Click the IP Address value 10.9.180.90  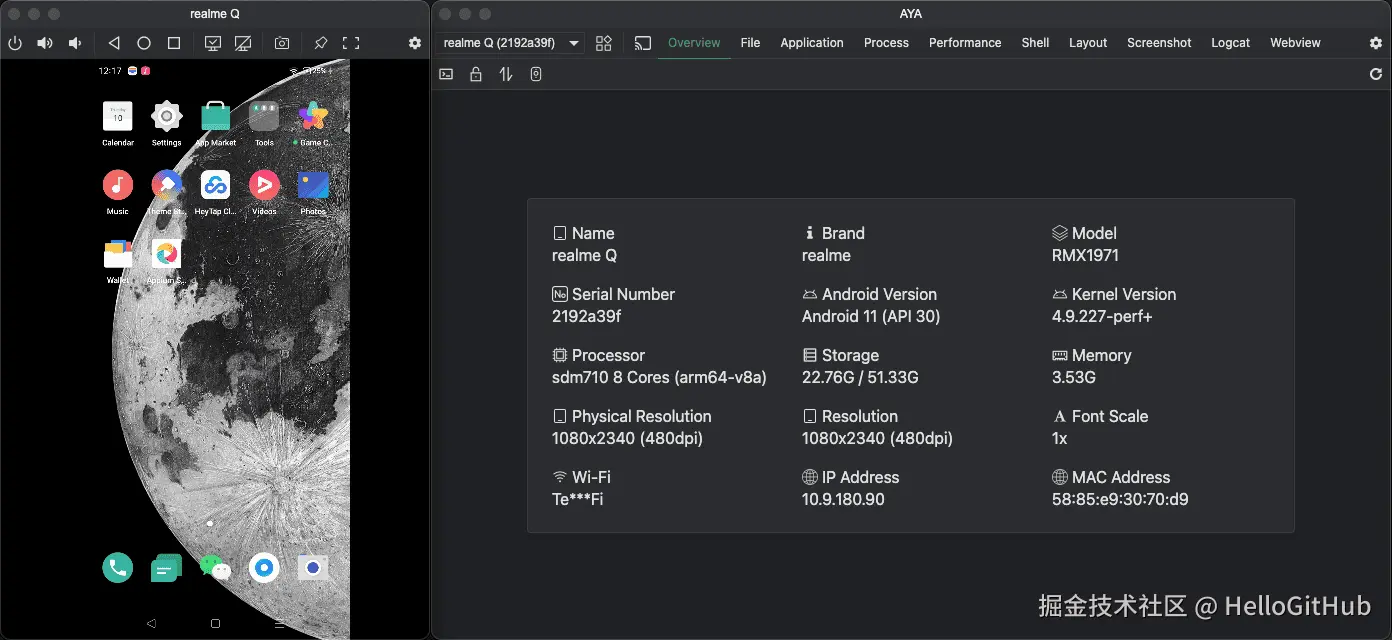pyautogui.click(x=843, y=499)
